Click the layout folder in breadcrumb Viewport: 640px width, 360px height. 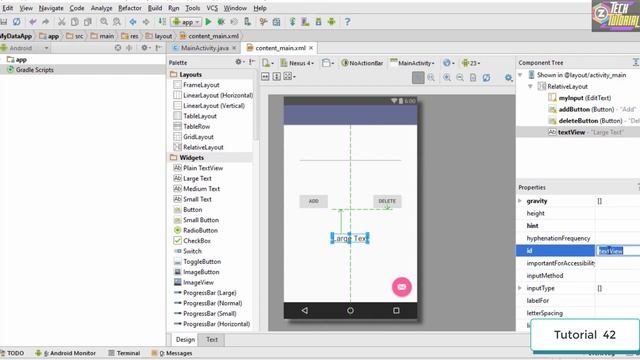coord(159,36)
